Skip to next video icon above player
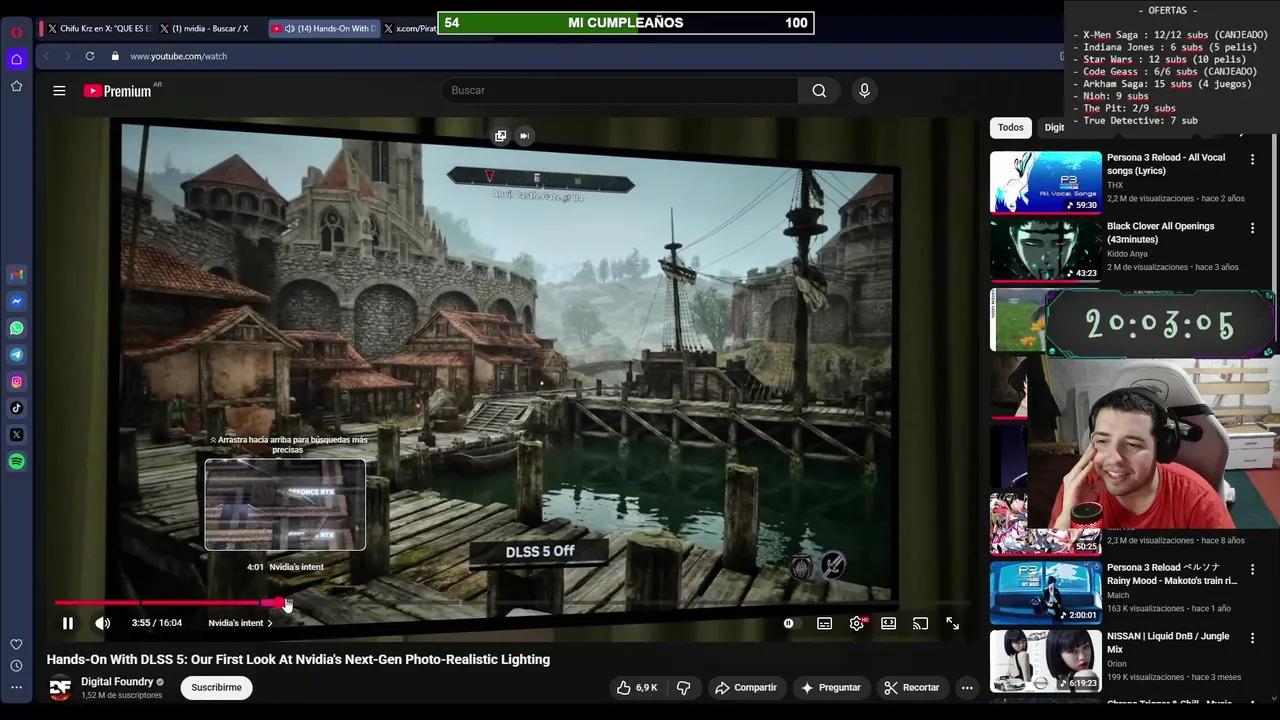 click(524, 136)
